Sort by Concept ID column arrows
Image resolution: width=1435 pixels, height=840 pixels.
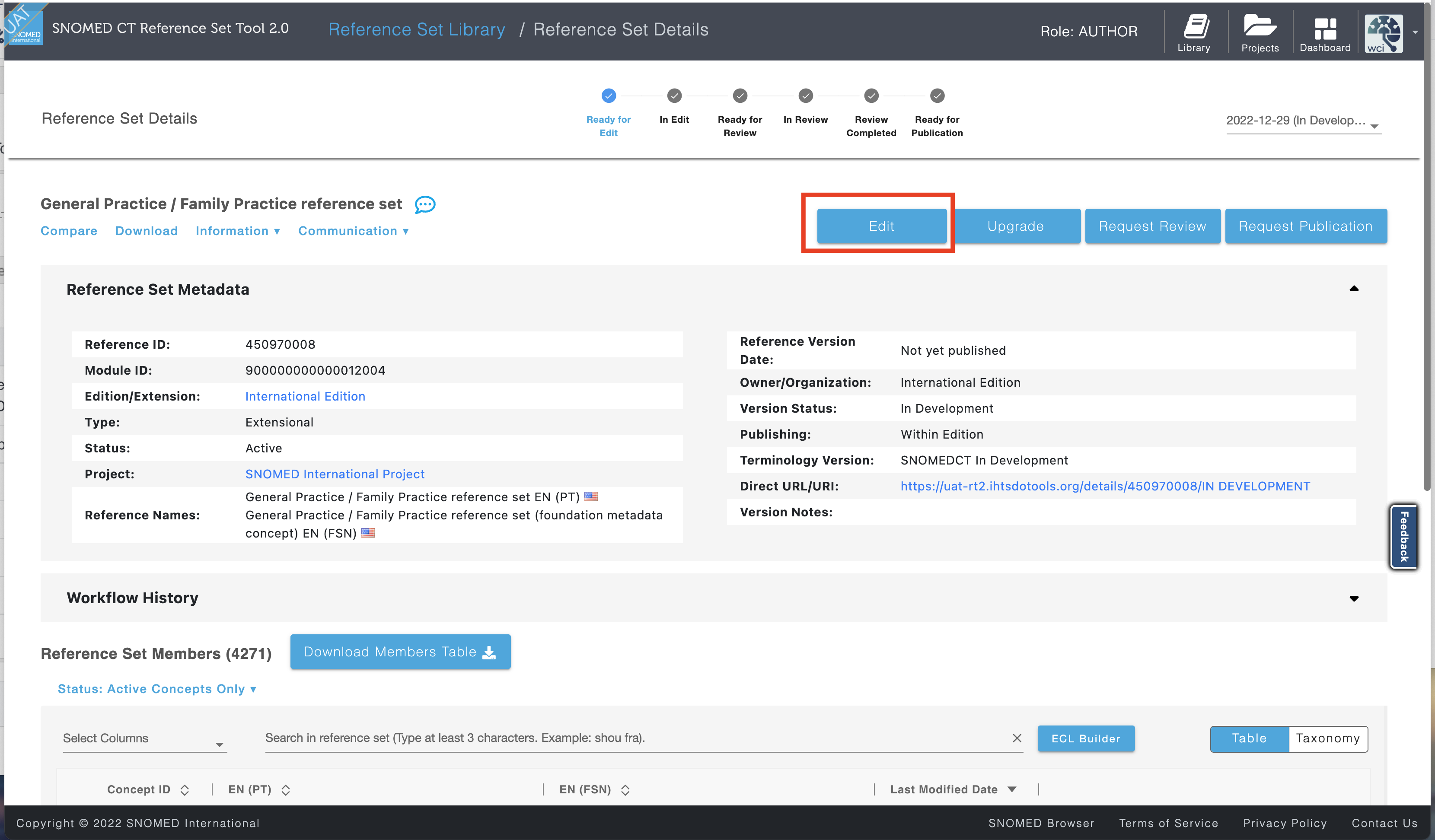(x=185, y=789)
